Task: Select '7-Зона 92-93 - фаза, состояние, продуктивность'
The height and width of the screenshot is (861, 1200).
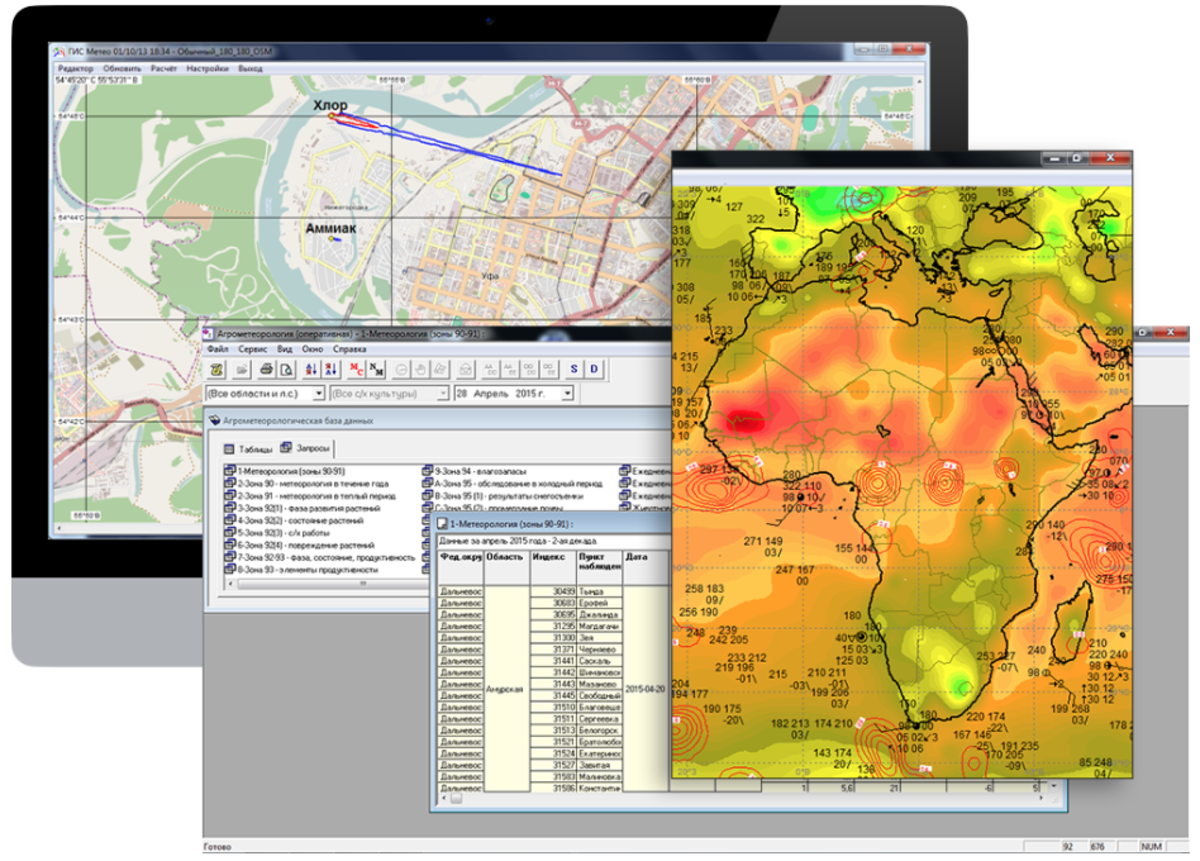Action: [x=320, y=557]
